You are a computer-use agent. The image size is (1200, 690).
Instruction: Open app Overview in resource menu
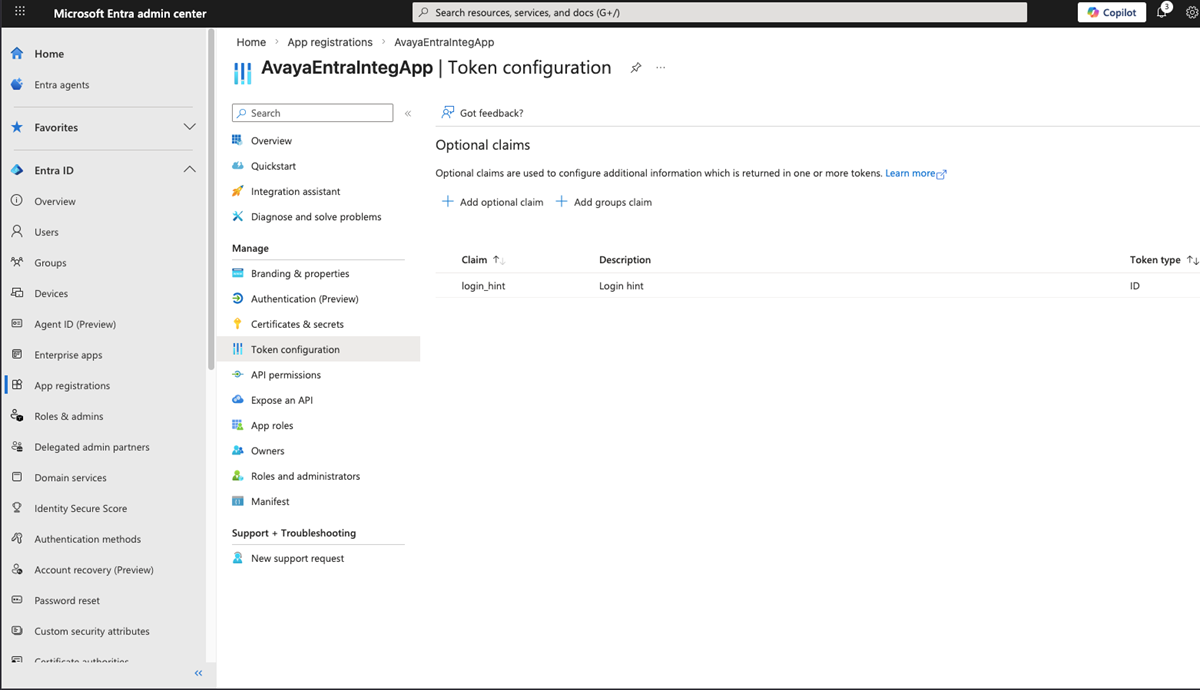[x=271, y=141]
